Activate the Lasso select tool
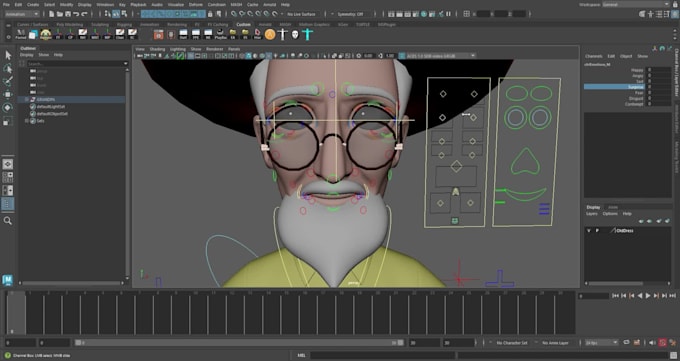680x361 pixels. [8, 69]
